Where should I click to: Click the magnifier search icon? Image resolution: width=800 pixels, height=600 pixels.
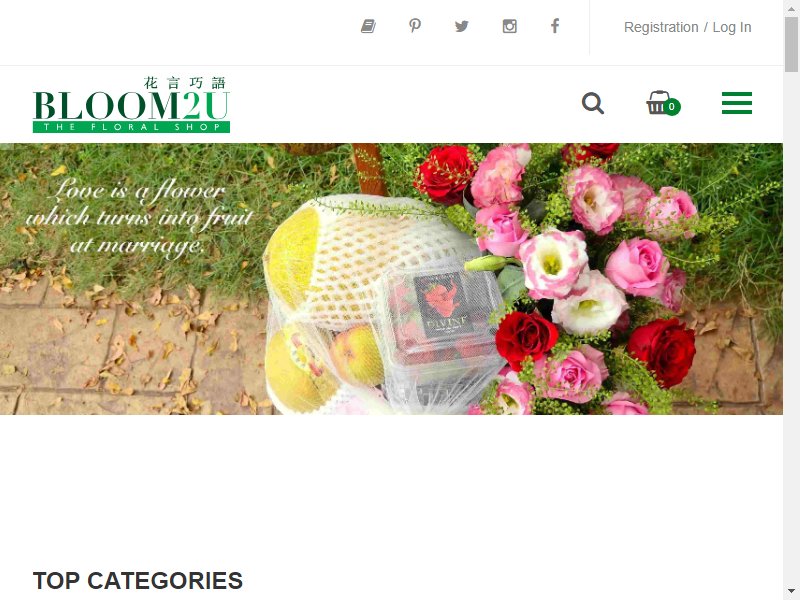[593, 104]
